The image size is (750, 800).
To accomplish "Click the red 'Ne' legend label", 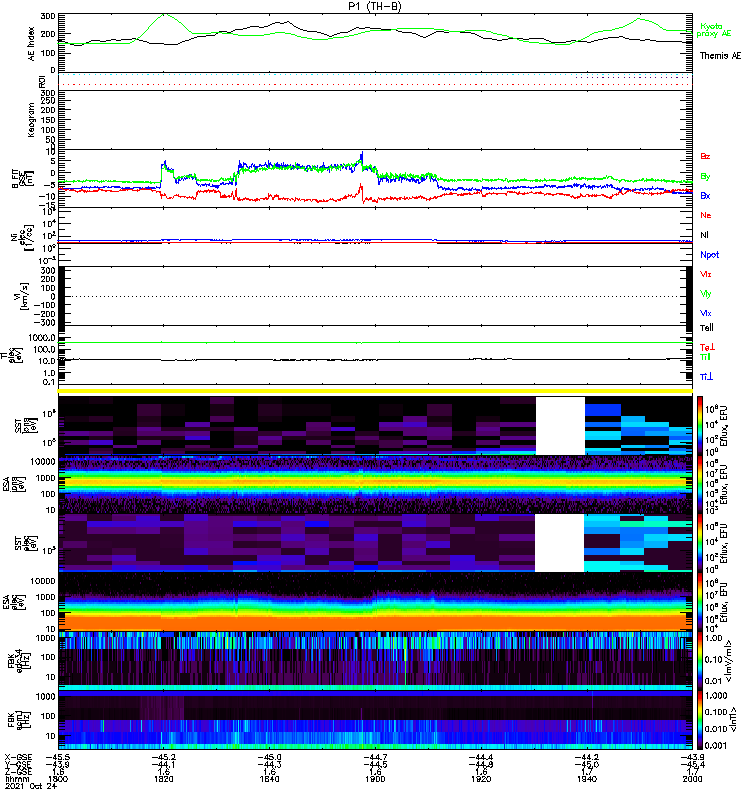I will [706, 215].
